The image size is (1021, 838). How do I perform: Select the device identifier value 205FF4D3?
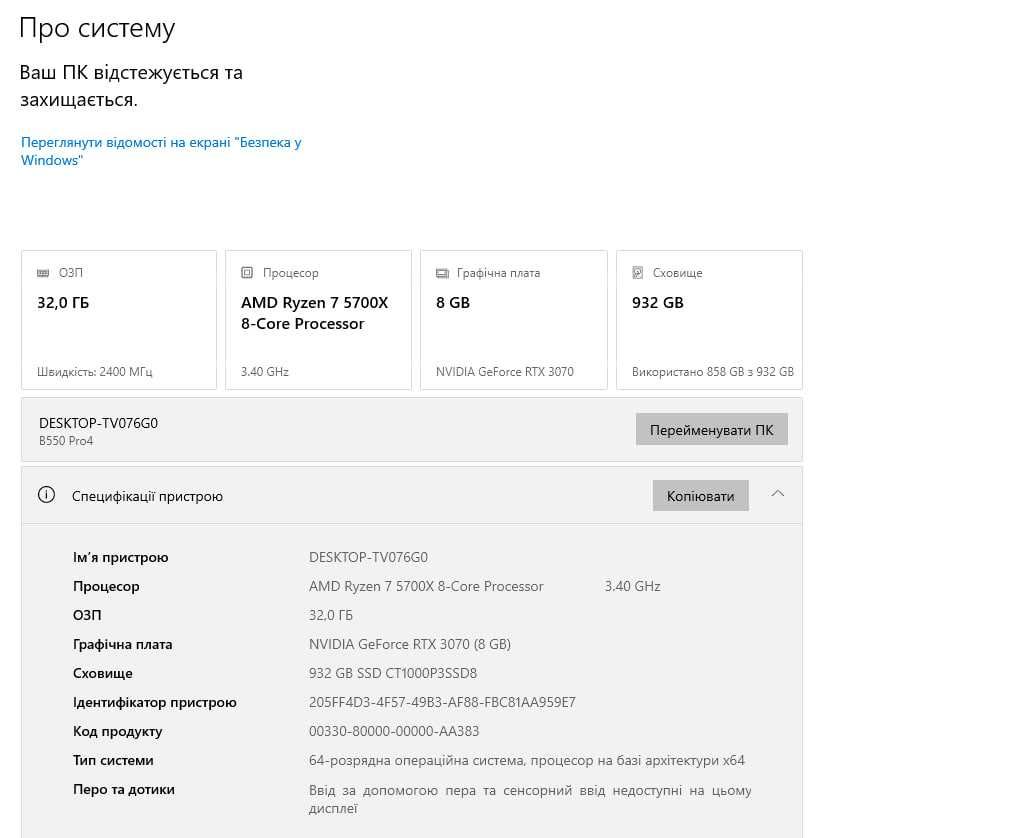442,703
